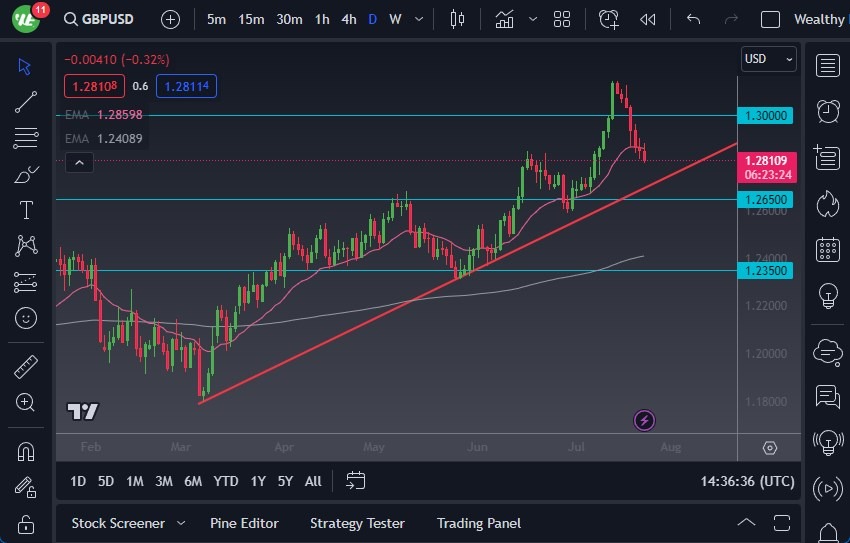Expand the timeframe interval dropdown arrow

pos(419,19)
